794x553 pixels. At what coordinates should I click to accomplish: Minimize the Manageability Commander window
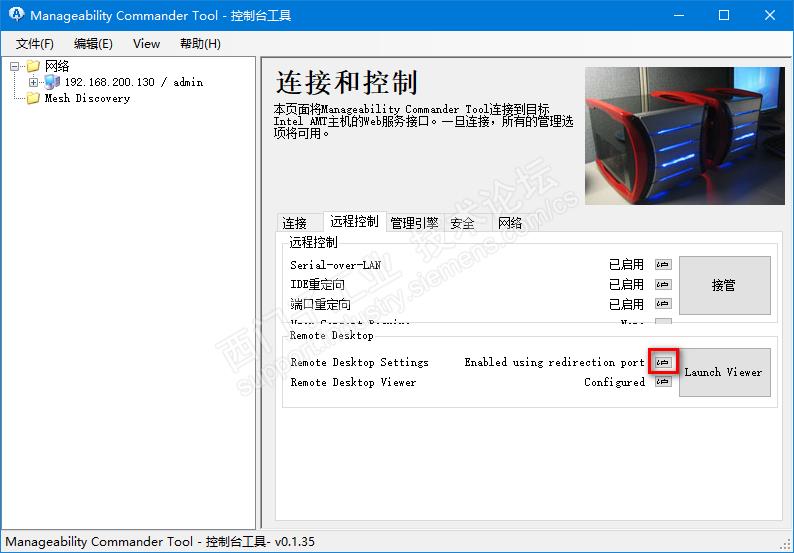pyautogui.click(x=680, y=15)
